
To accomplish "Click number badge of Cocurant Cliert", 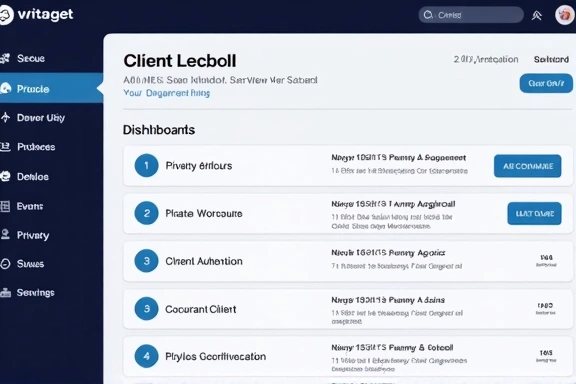I will click(146, 309).
